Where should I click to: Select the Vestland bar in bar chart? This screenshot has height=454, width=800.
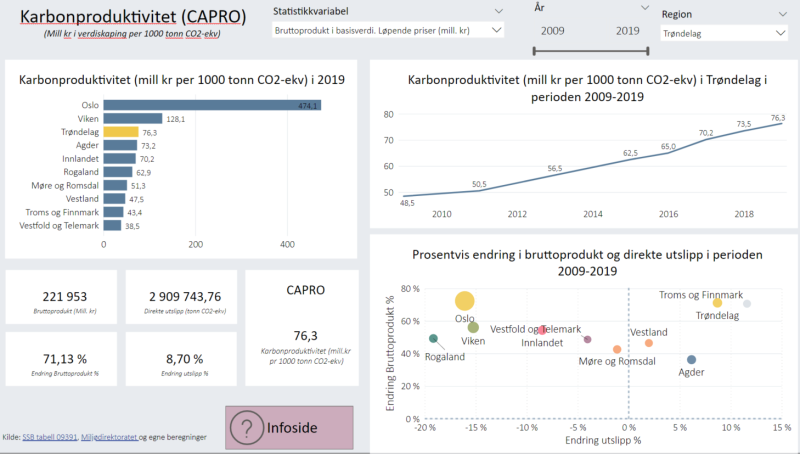pos(114,199)
